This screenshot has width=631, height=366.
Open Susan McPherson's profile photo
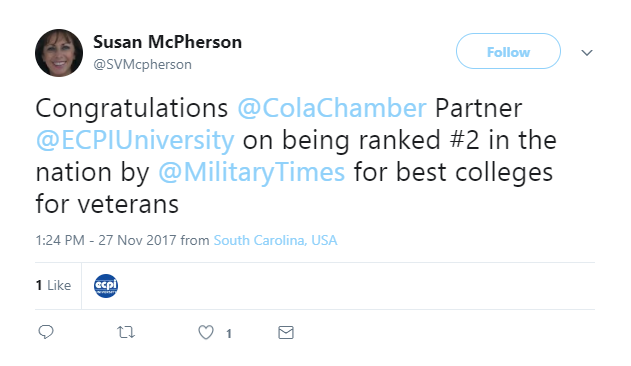59,53
